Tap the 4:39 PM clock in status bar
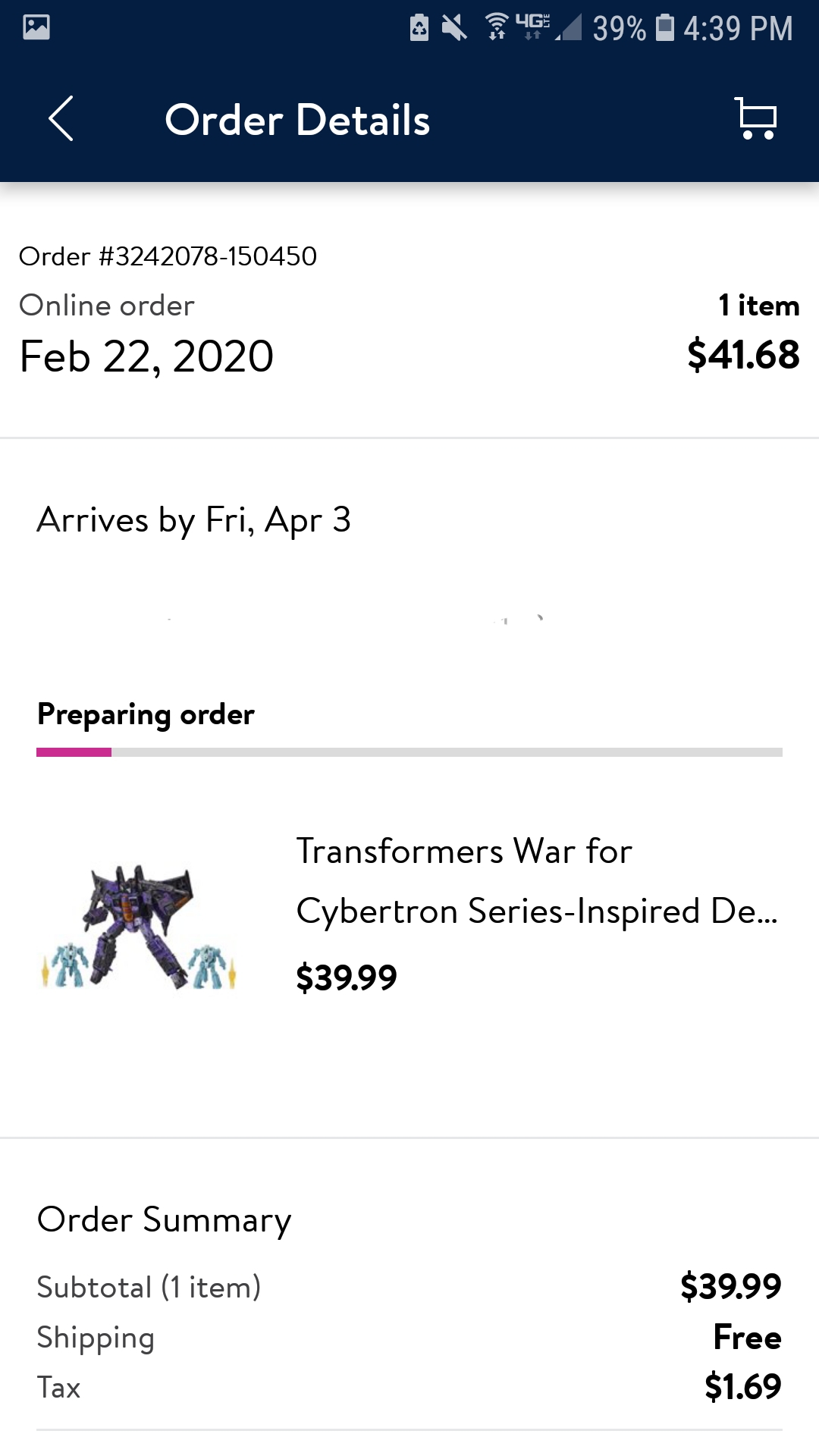Screen dimensions: 819x1456 click(738, 29)
